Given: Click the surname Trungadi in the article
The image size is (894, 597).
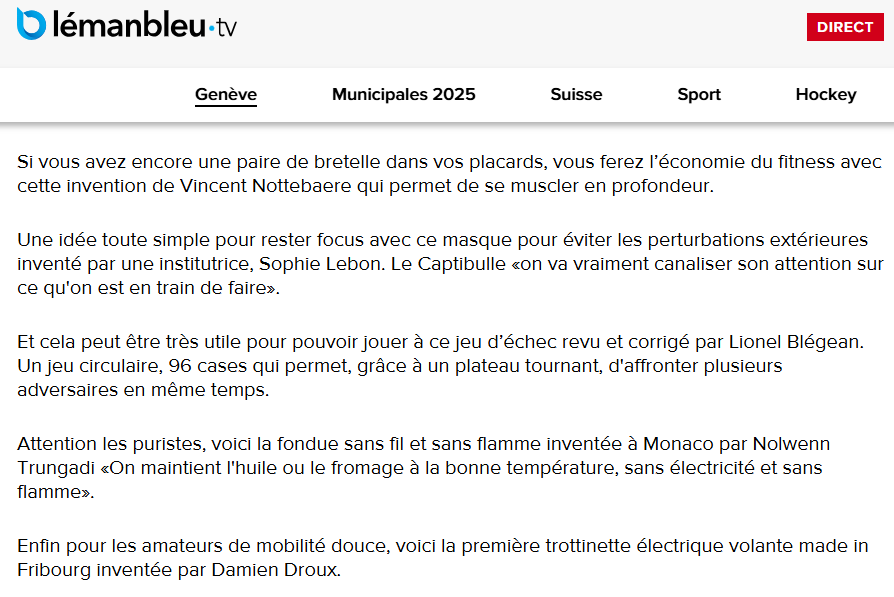Looking at the screenshot, I should (56, 468).
